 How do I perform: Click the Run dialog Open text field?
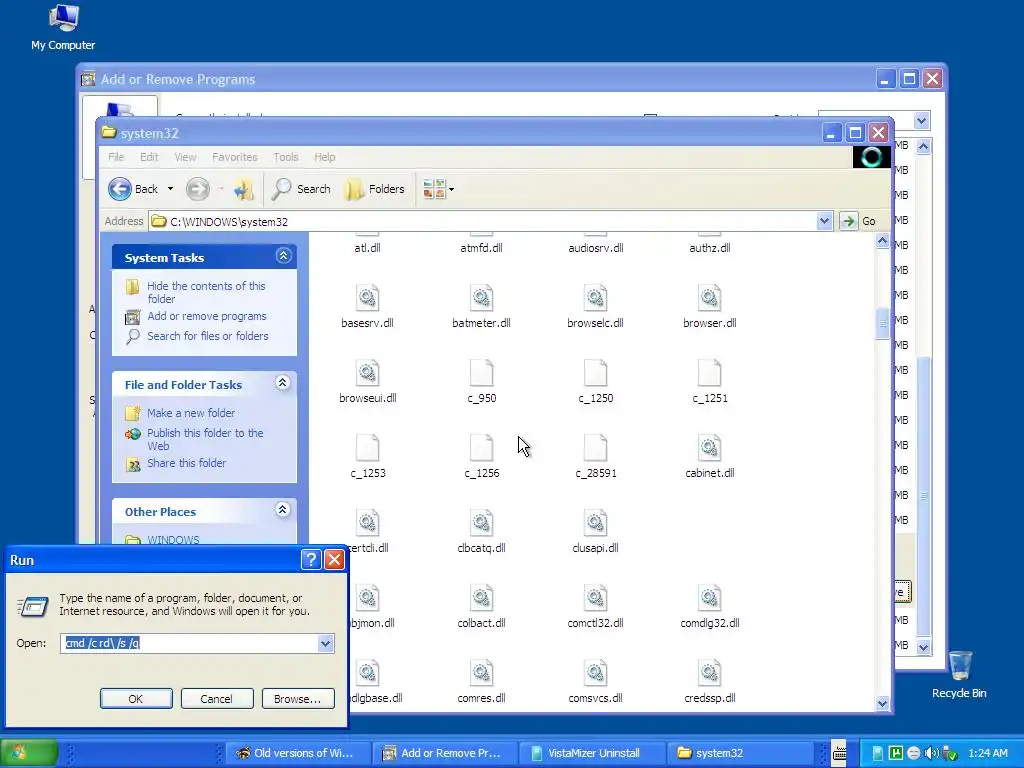189,643
